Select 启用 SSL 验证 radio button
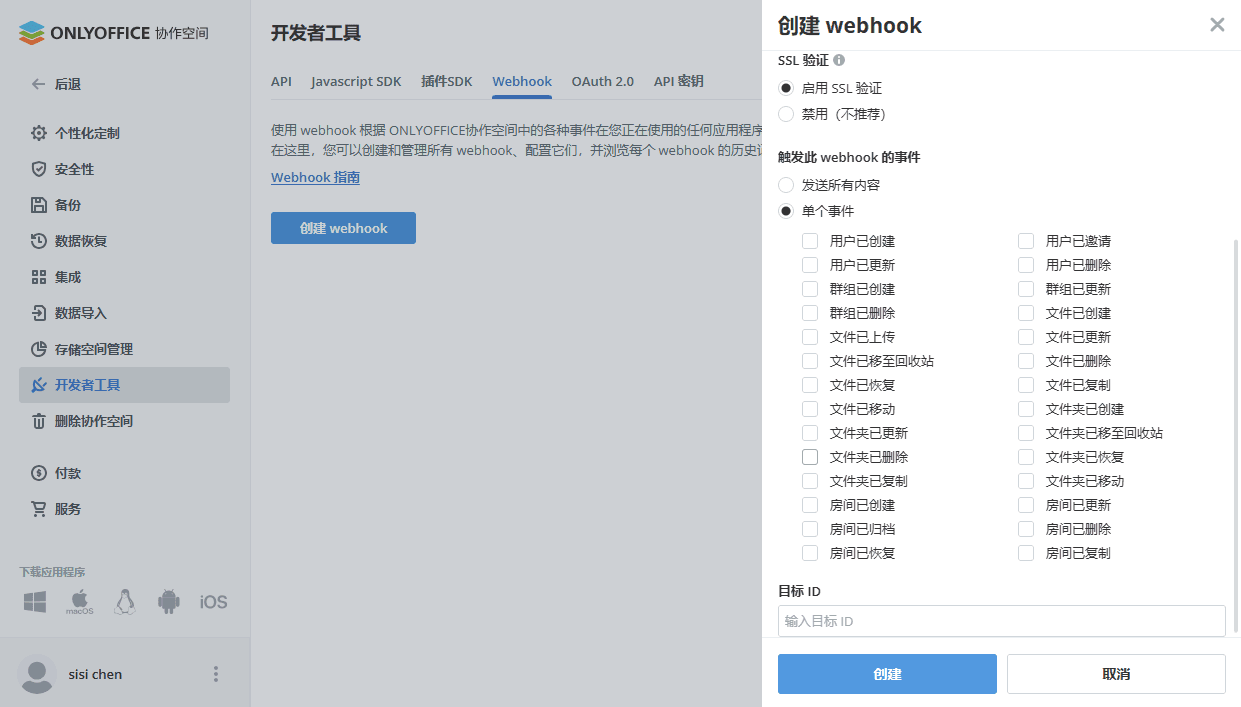Viewport: 1241px width, 707px height. (x=786, y=88)
